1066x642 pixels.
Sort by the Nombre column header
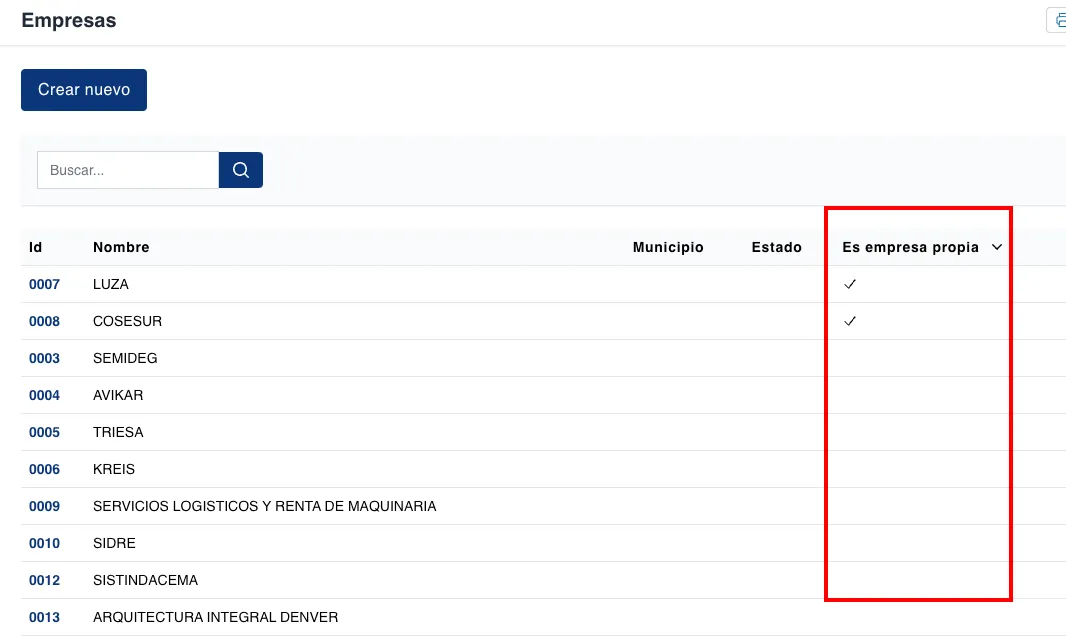tap(121, 247)
